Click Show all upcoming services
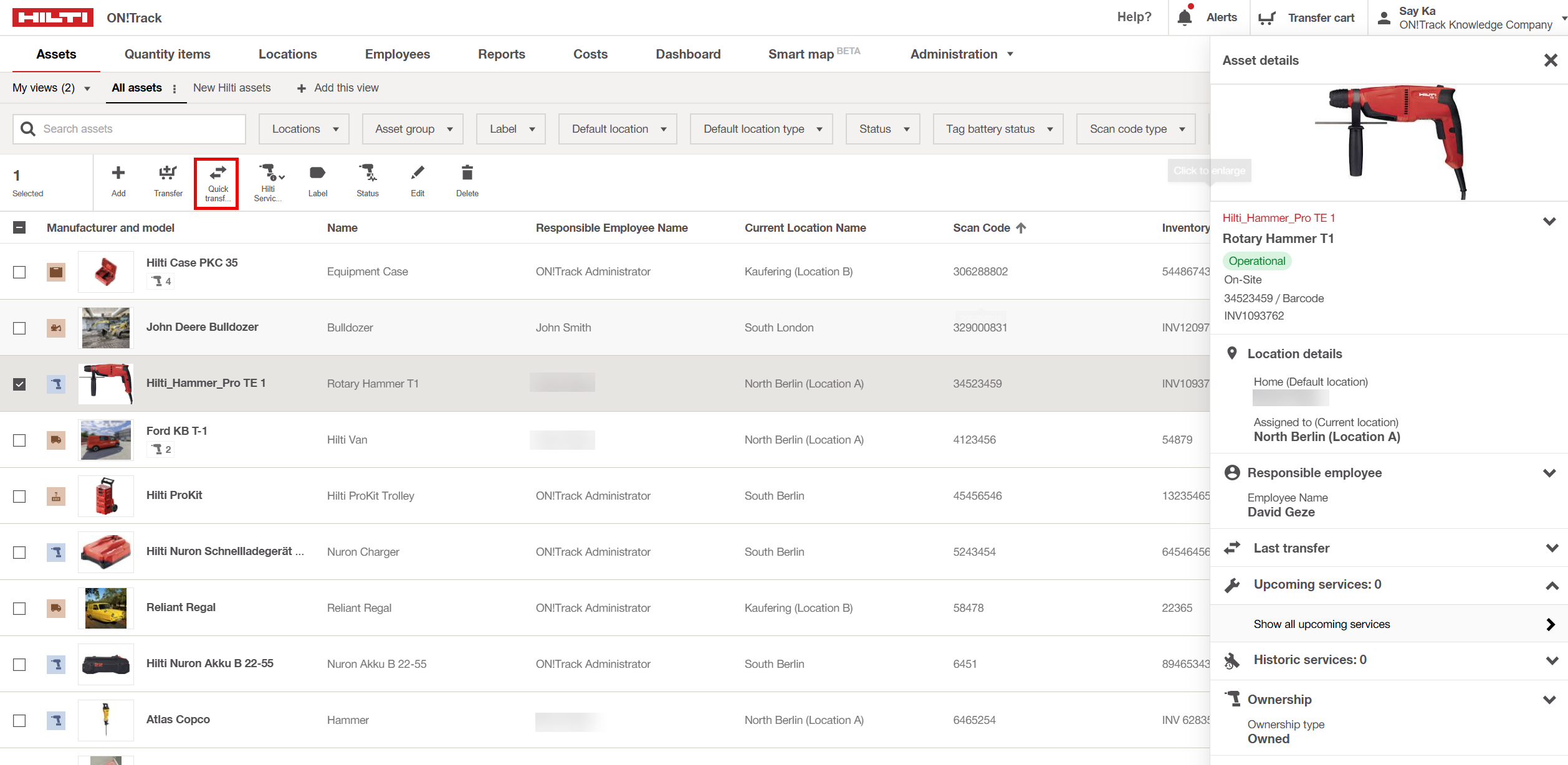The height and width of the screenshot is (765, 1568). [1389, 624]
